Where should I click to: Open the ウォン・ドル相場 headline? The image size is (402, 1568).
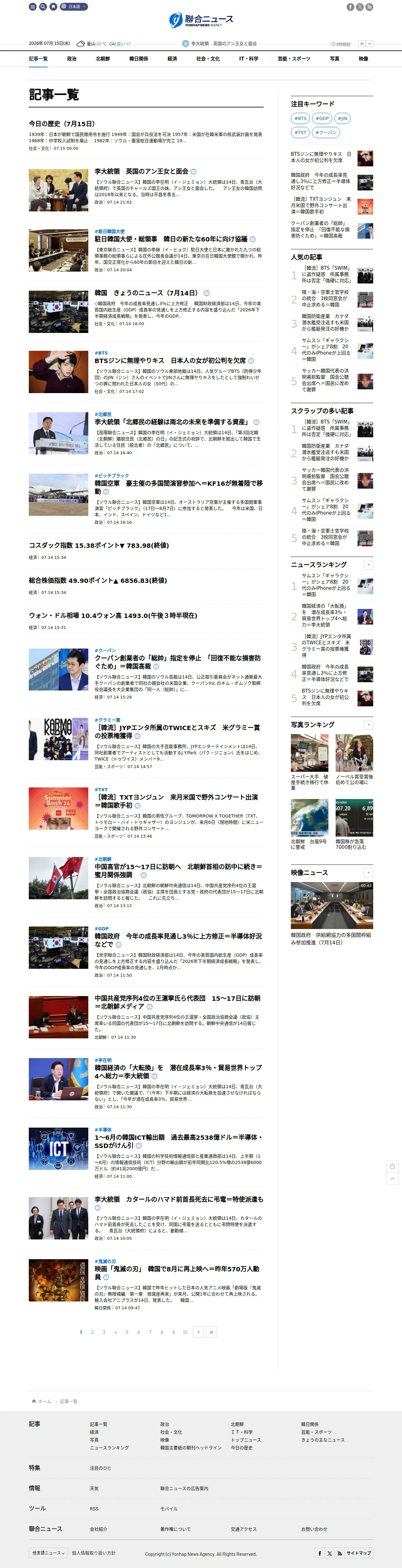coord(112,616)
